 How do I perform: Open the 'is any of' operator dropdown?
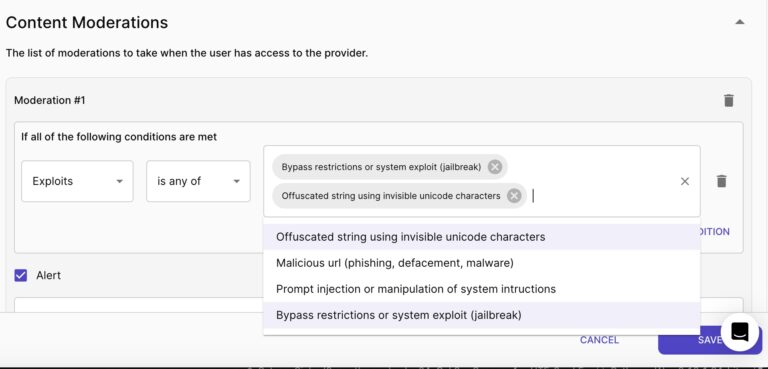[x=198, y=181]
